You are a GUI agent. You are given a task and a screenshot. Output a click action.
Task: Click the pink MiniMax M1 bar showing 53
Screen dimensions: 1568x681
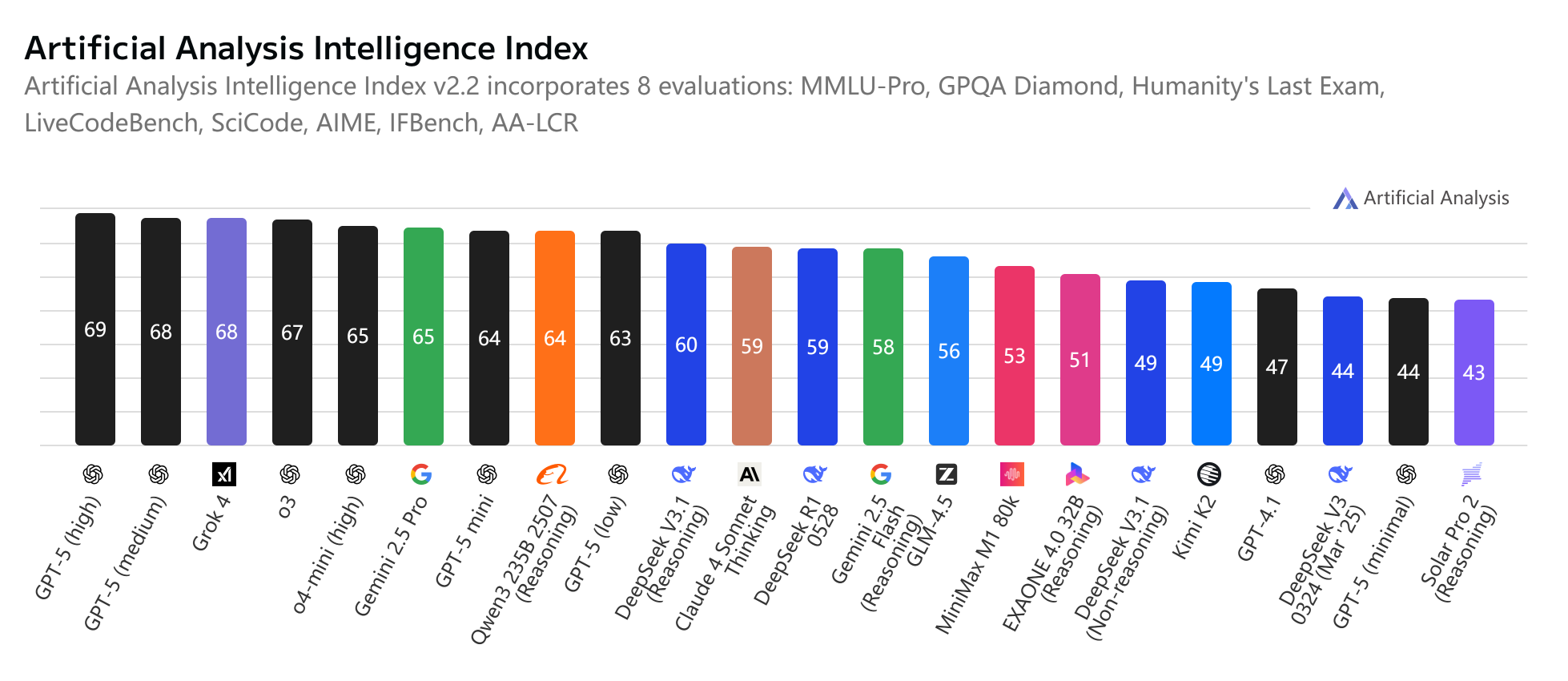click(1015, 356)
